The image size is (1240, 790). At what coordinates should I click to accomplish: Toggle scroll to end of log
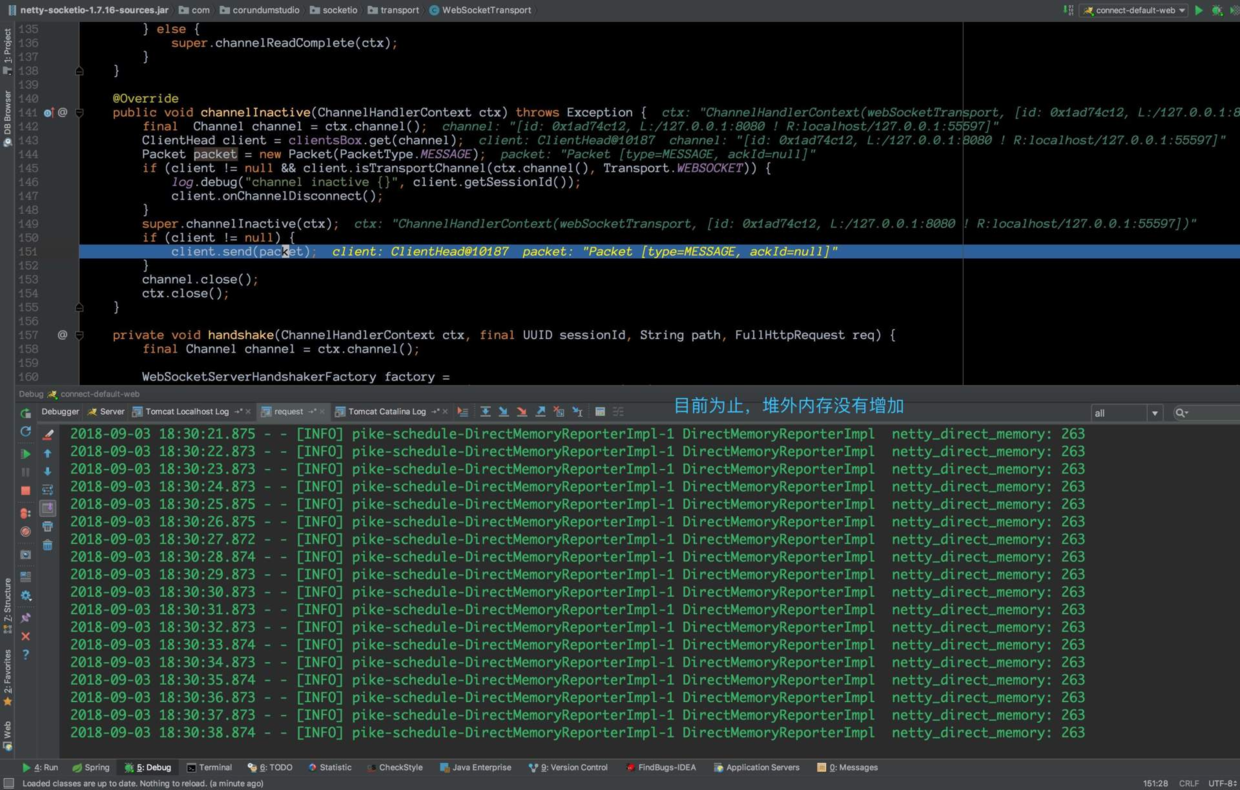click(48, 508)
